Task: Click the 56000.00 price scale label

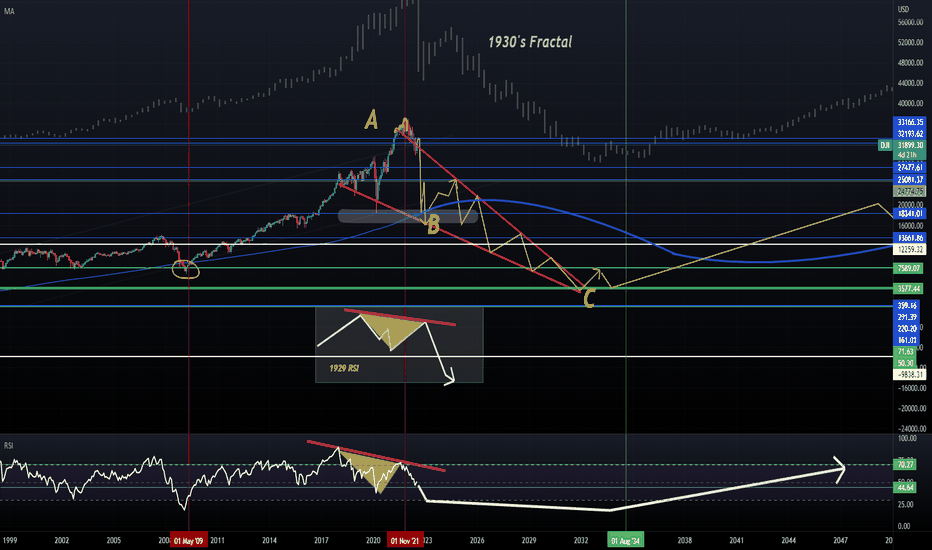Action: (911, 23)
